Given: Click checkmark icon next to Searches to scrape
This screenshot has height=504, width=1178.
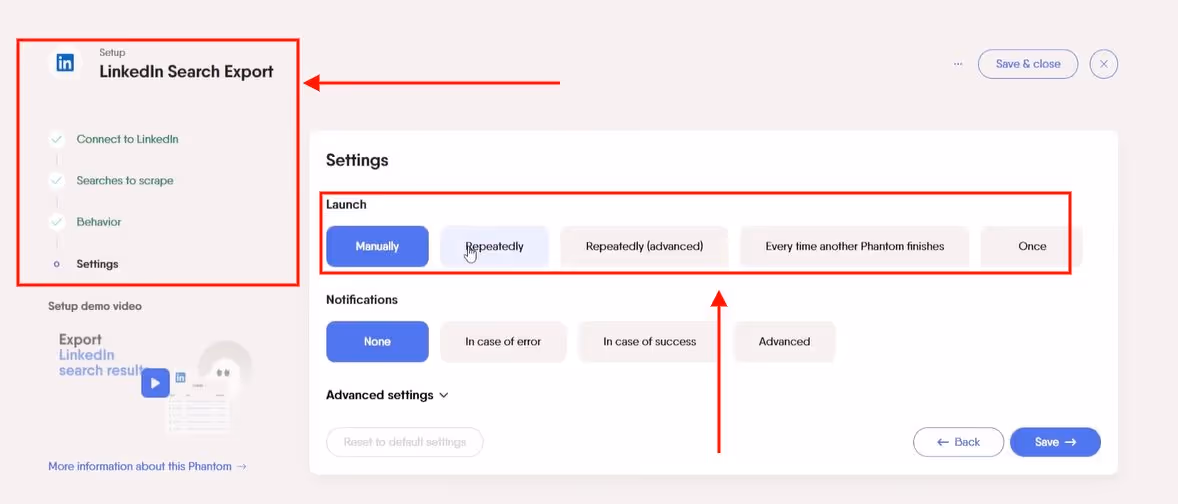Looking at the screenshot, I should click(x=56, y=180).
